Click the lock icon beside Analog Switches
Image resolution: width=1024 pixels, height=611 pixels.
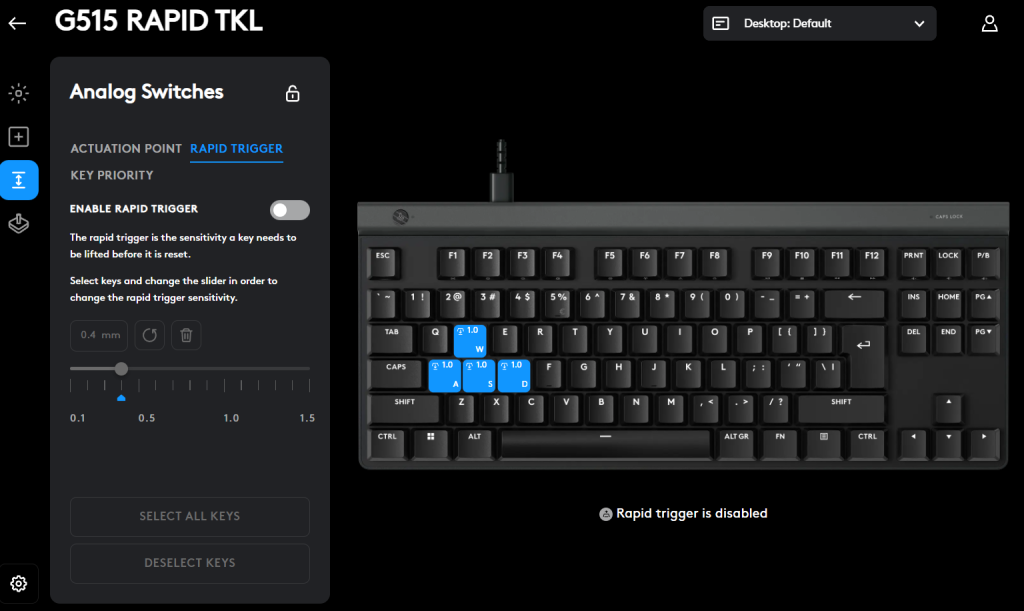(293, 93)
